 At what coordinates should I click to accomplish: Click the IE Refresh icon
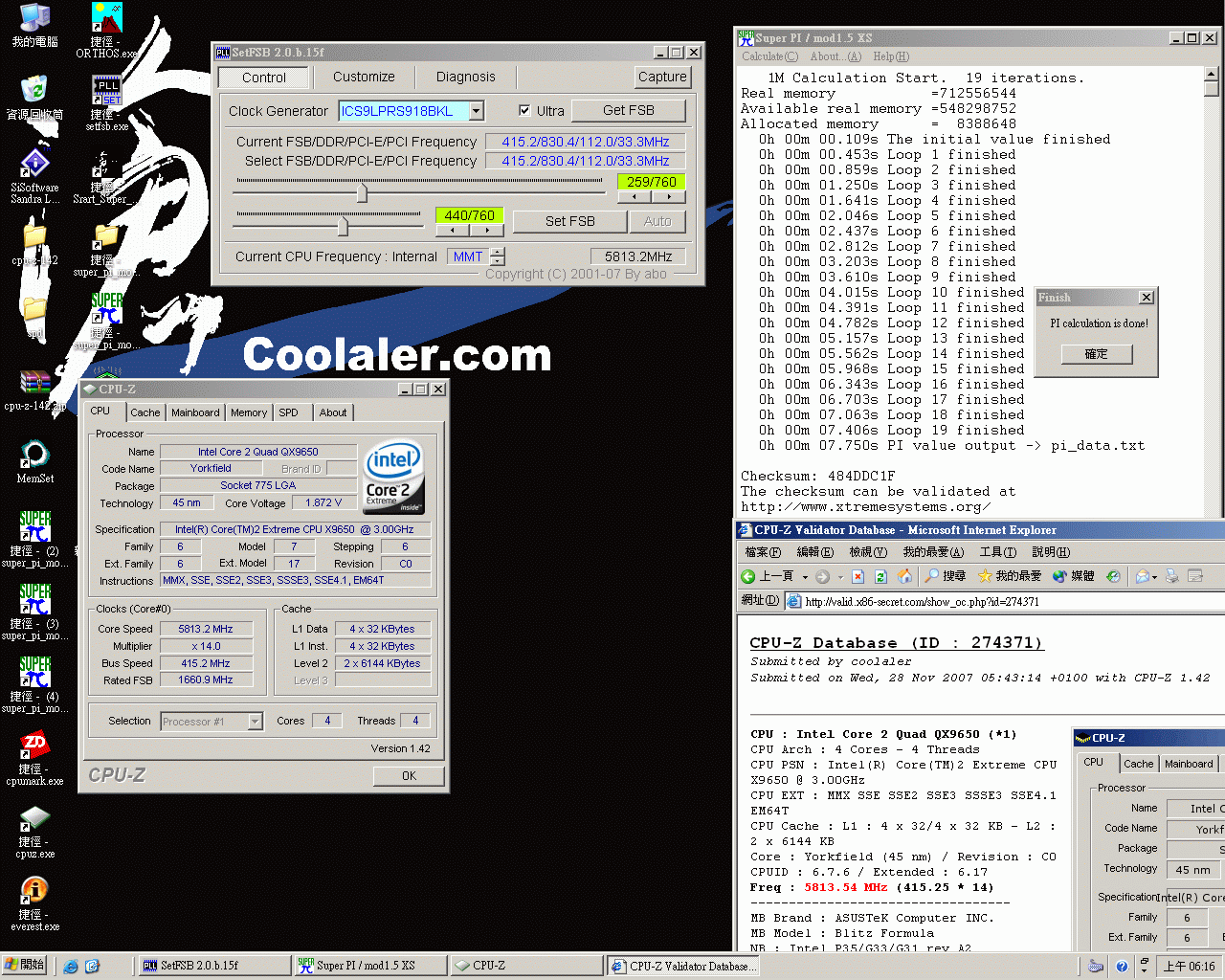pyautogui.click(x=880, y=576)
